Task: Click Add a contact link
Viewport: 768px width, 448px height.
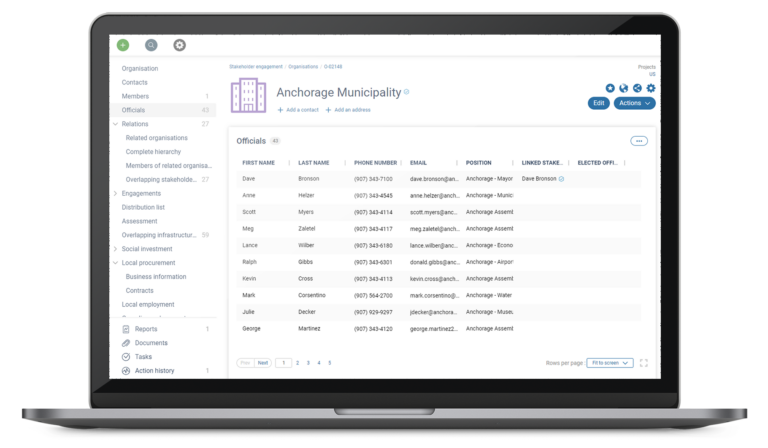Action: (302, 110)
